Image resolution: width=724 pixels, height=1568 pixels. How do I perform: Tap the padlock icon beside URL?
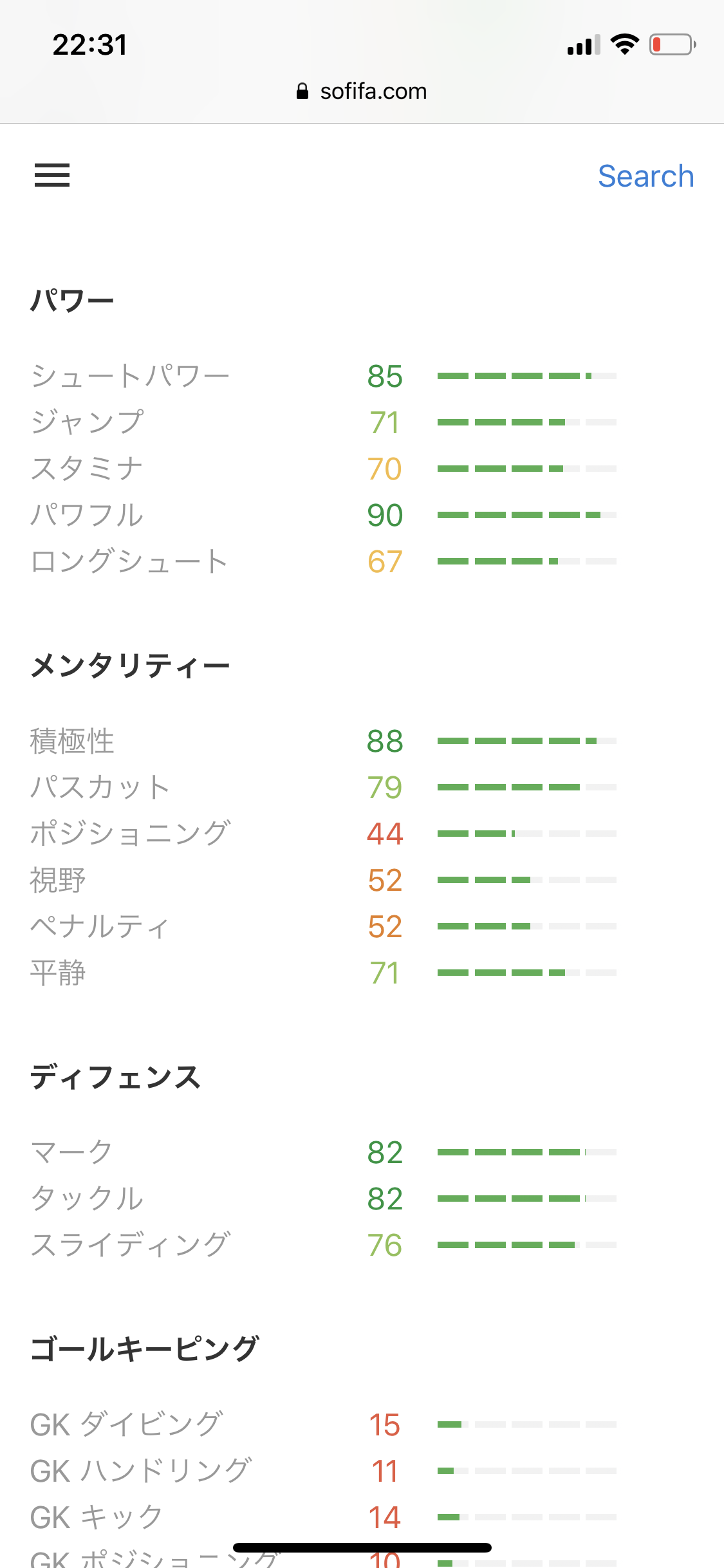pyautogui.click(x=302, y=91)
